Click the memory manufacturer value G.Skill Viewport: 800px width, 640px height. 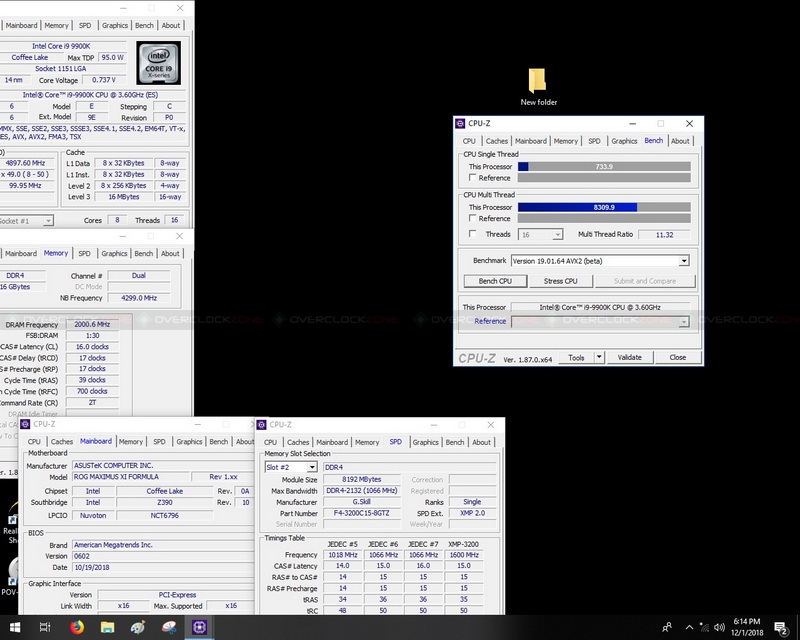pyautogui.click(x=362, y=502)
